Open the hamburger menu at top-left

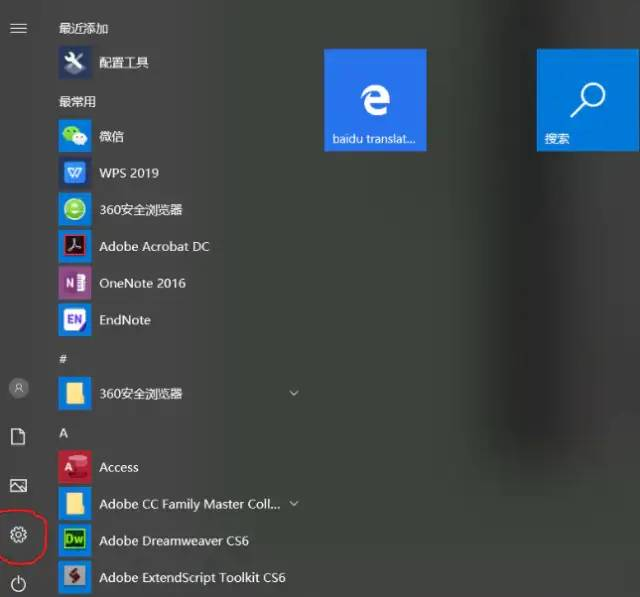click(18, 28)
